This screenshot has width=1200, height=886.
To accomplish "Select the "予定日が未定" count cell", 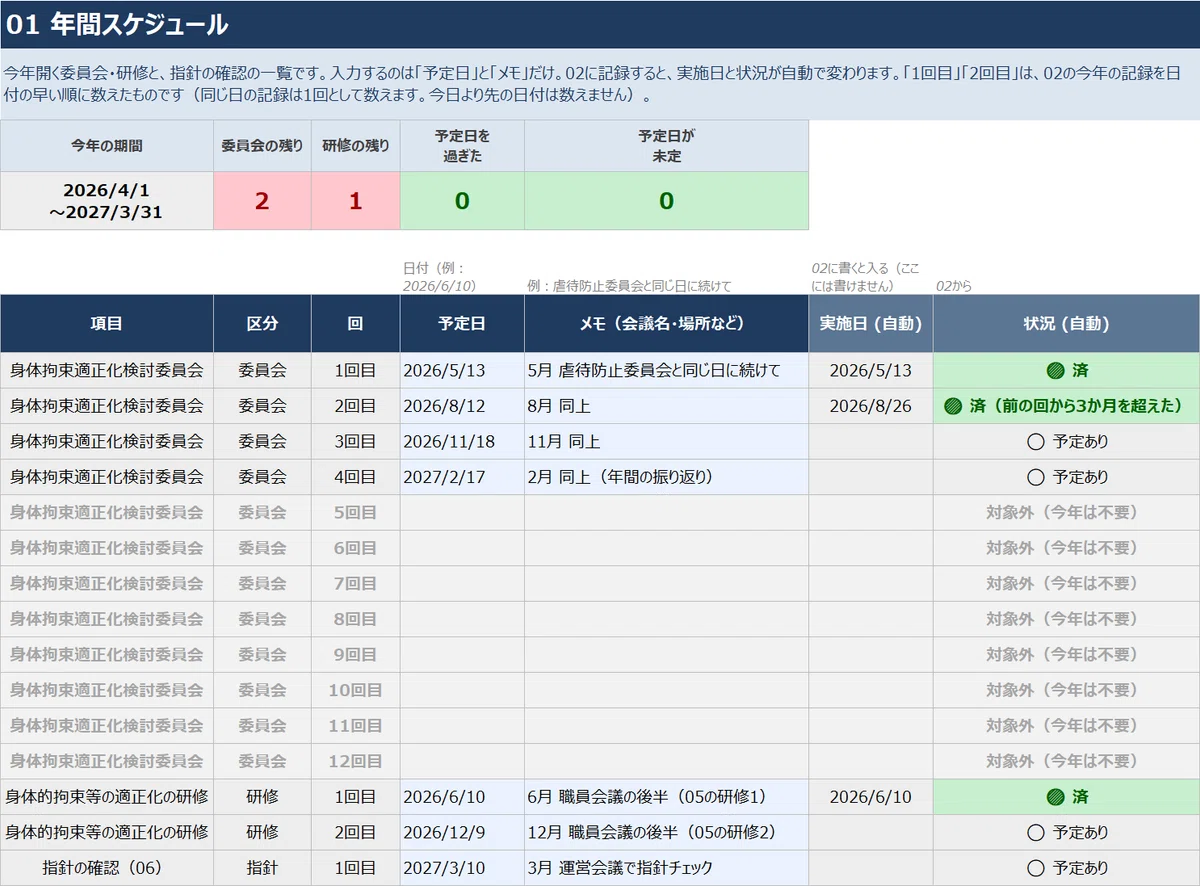I will 666,201.
